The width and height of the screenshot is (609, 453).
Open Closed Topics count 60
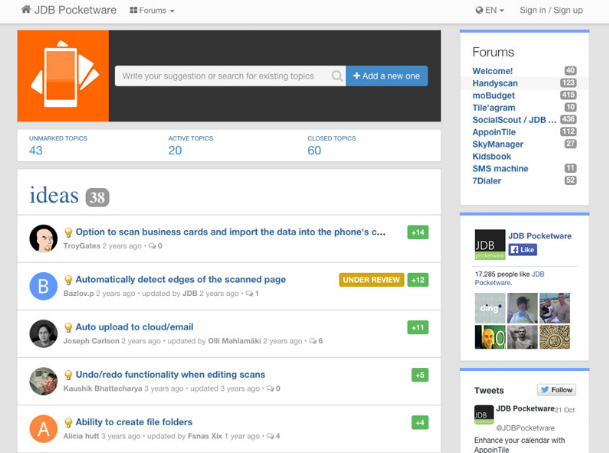coord(314,150)
